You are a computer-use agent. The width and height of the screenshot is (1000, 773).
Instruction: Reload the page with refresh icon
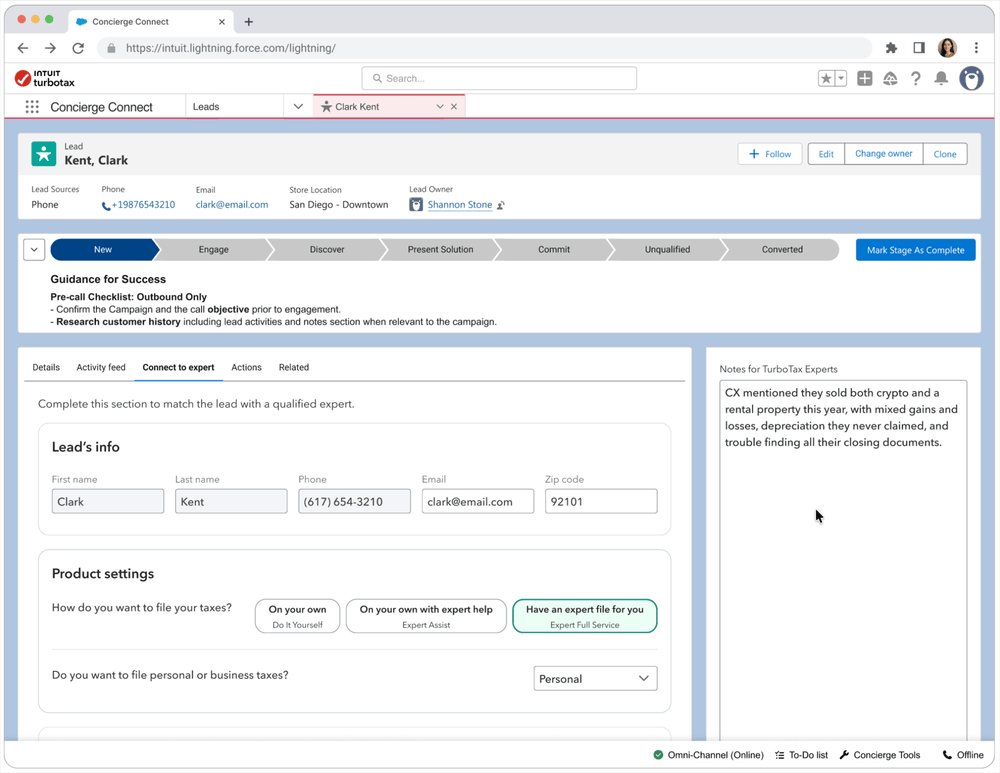pos(78,48)
